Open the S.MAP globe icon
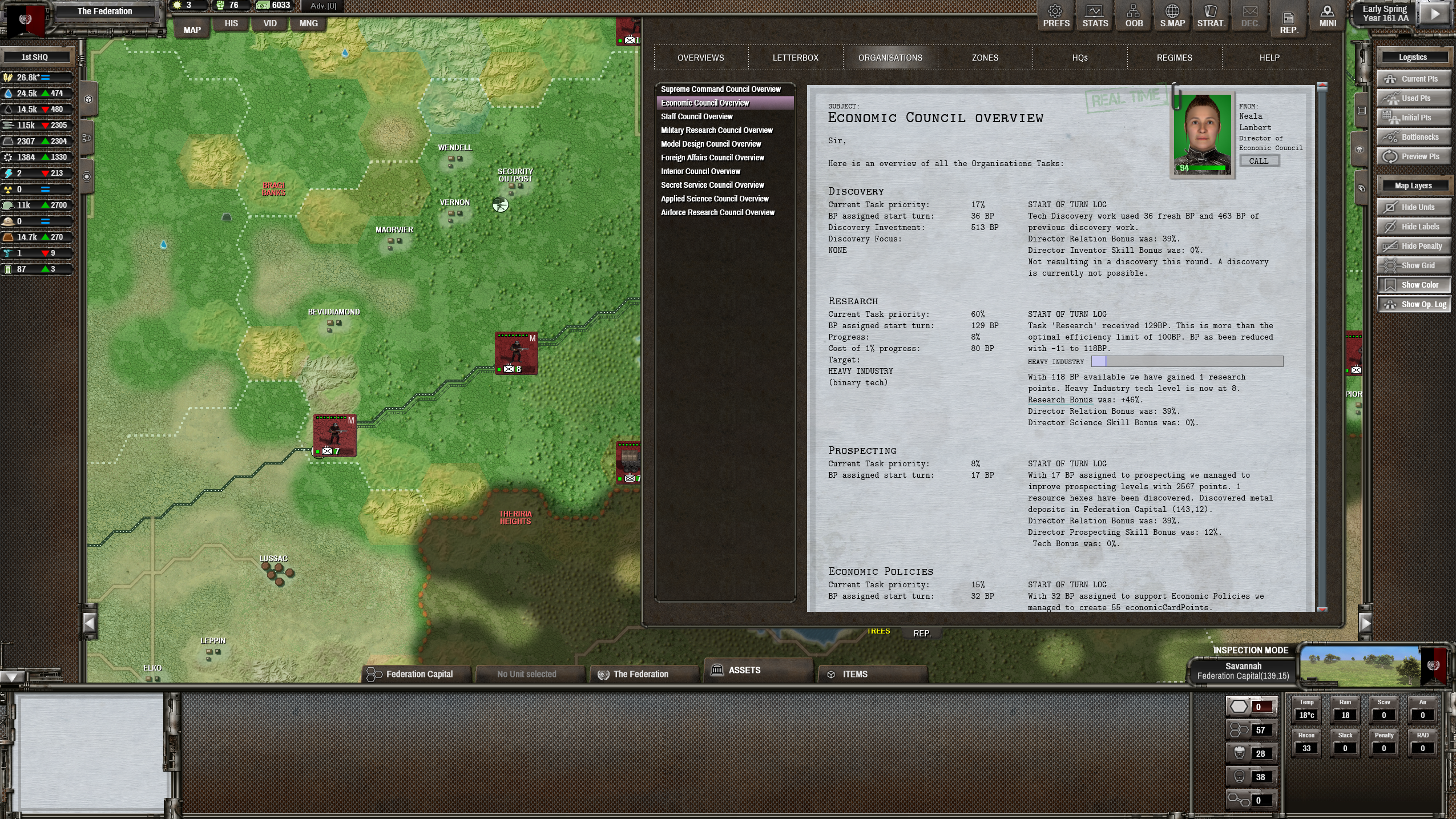This screenshot has width=1456, height=819. (x=1172, y=17)
